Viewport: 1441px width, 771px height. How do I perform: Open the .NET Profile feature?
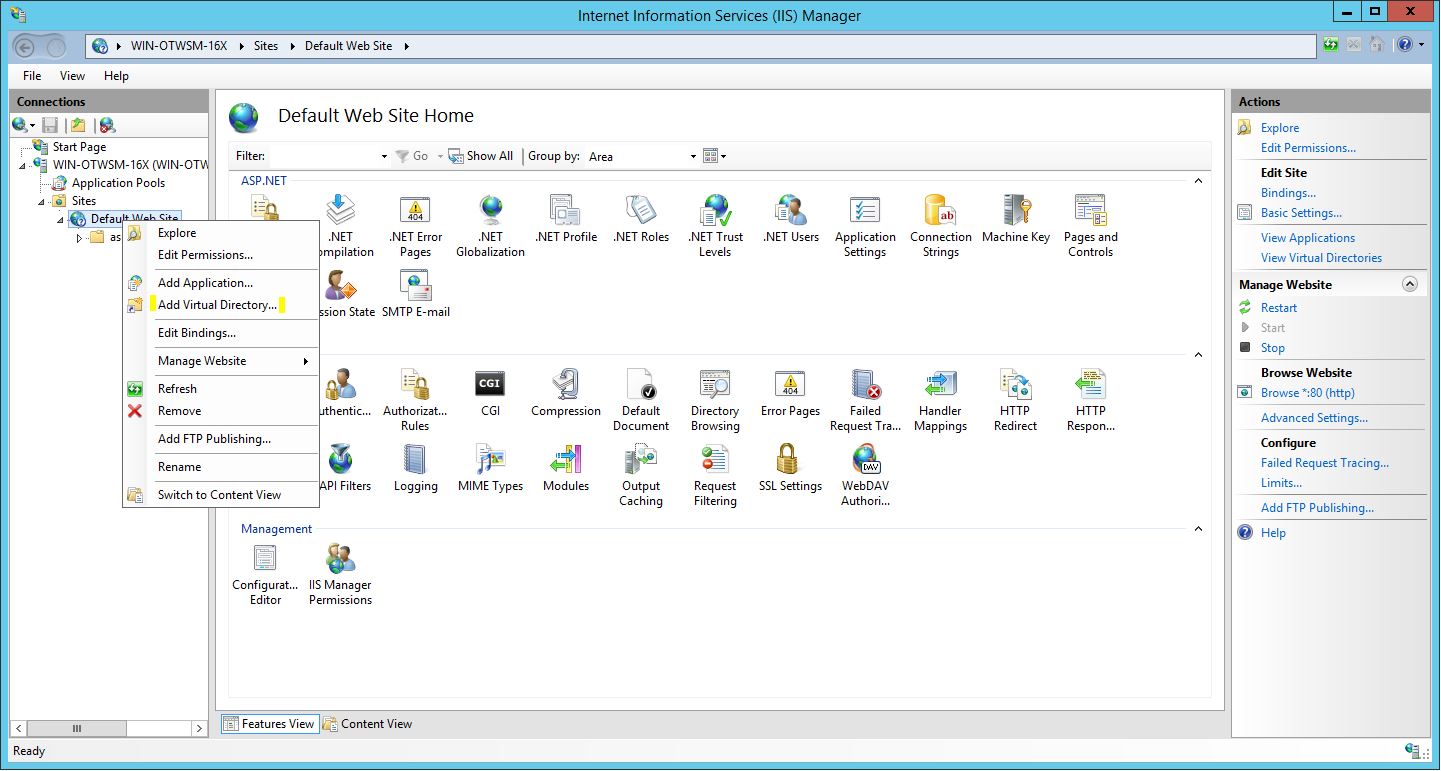pyautogui.click(x=565, y=219)
